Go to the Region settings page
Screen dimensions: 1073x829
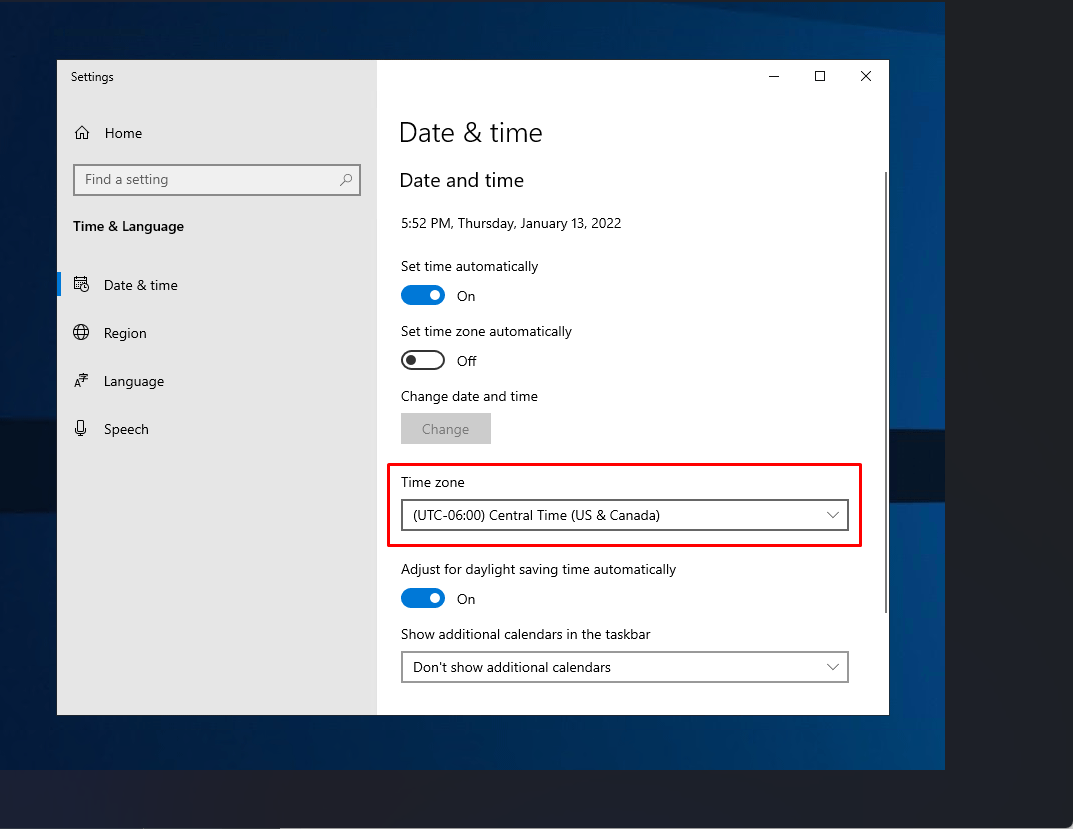[217, 333]
